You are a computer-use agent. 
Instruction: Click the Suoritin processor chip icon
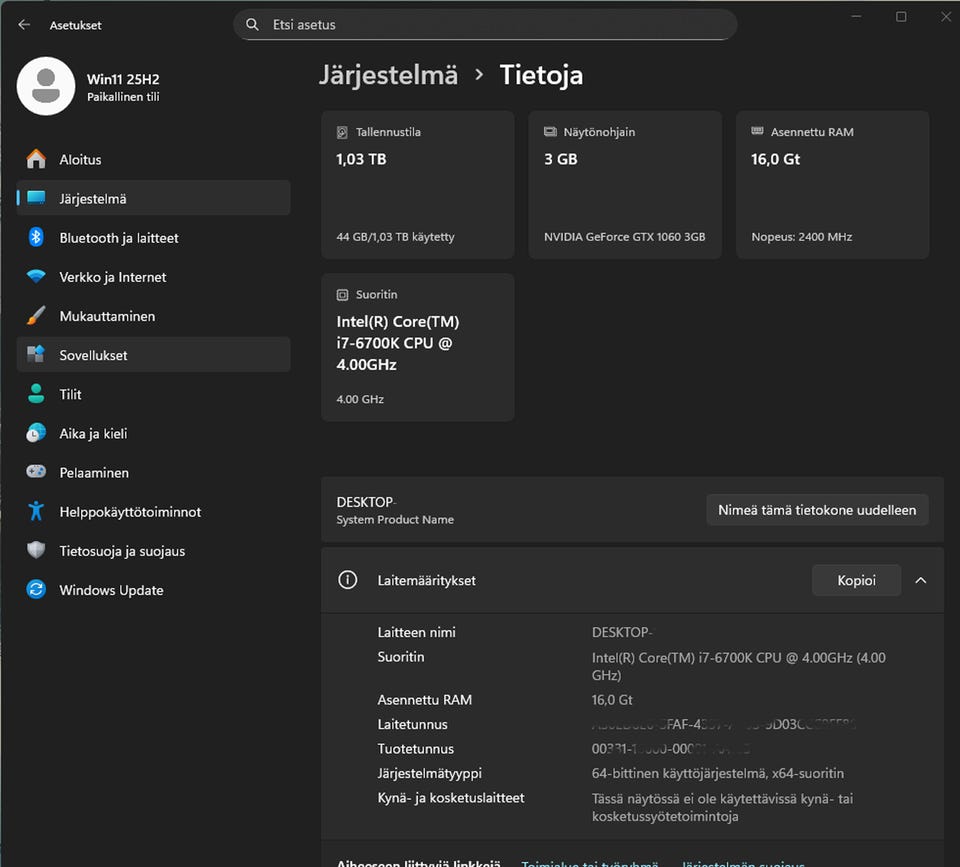[x=342, y=295]
